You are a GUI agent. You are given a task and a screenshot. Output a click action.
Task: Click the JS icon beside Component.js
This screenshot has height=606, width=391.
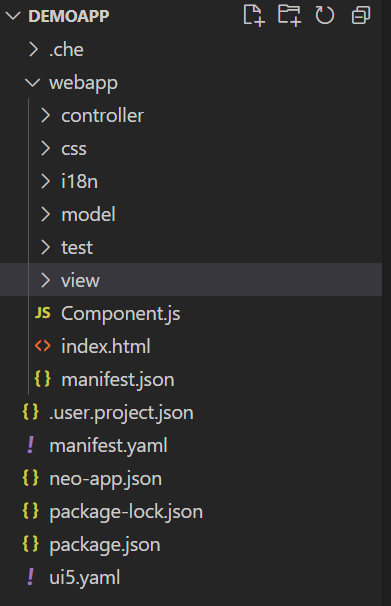[42, 313]
